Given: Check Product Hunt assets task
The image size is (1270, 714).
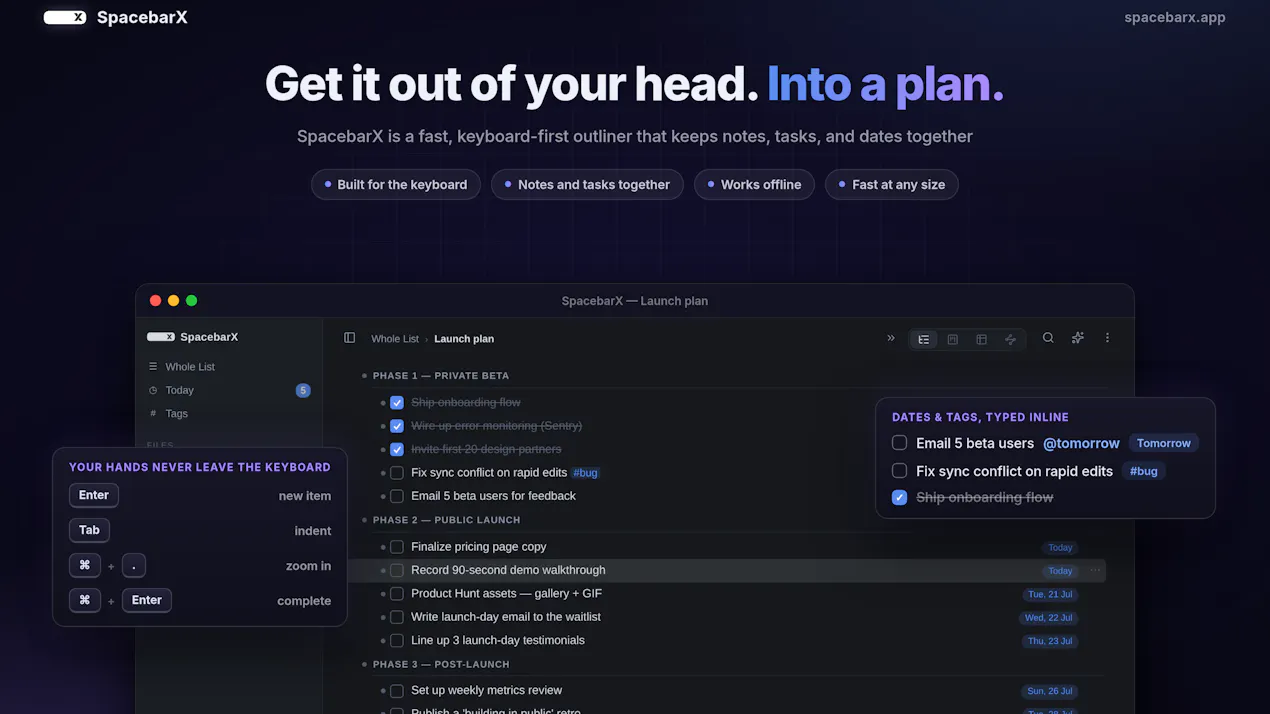Looking at the screenshot, I should [x=397, y=594].
